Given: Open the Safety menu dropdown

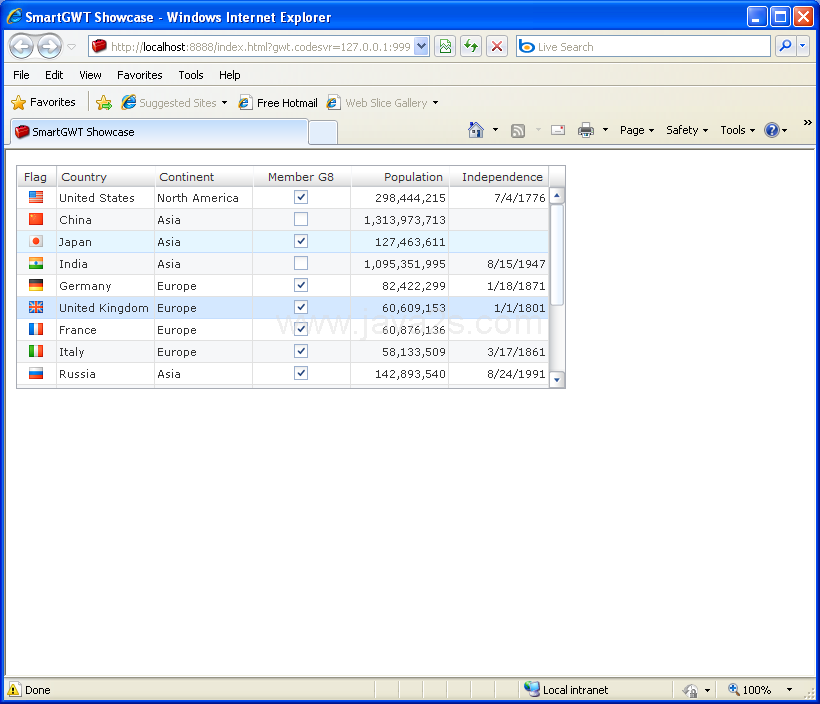Looking at the screenshot, I should (687, 130).
